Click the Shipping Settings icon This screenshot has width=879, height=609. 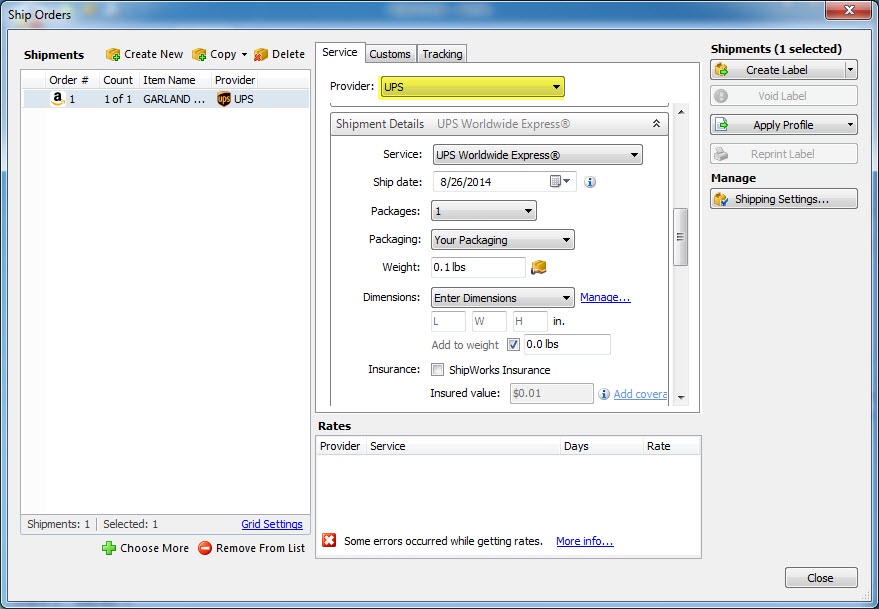point(721,199)
